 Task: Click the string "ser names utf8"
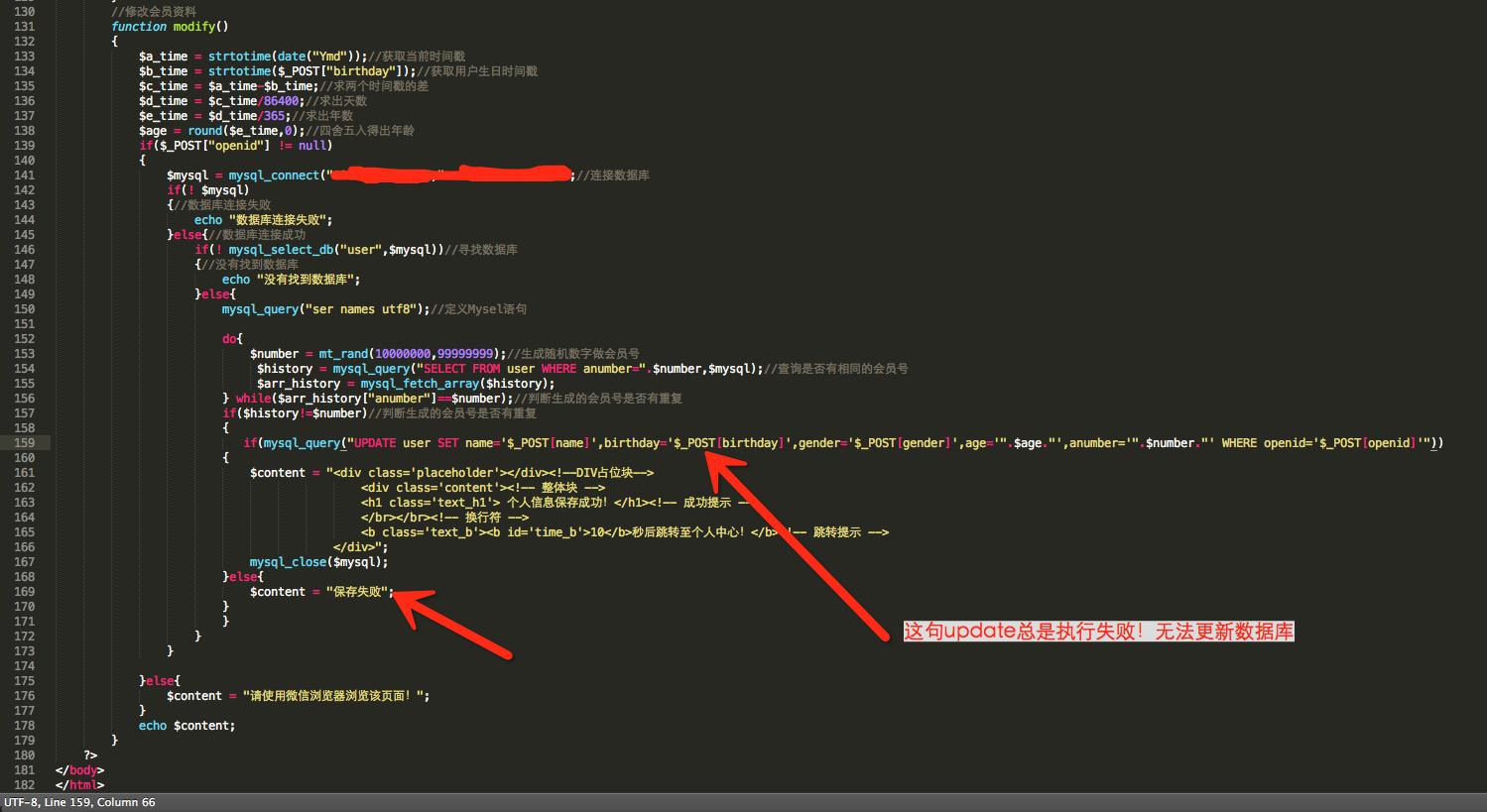tap(361, 309)
